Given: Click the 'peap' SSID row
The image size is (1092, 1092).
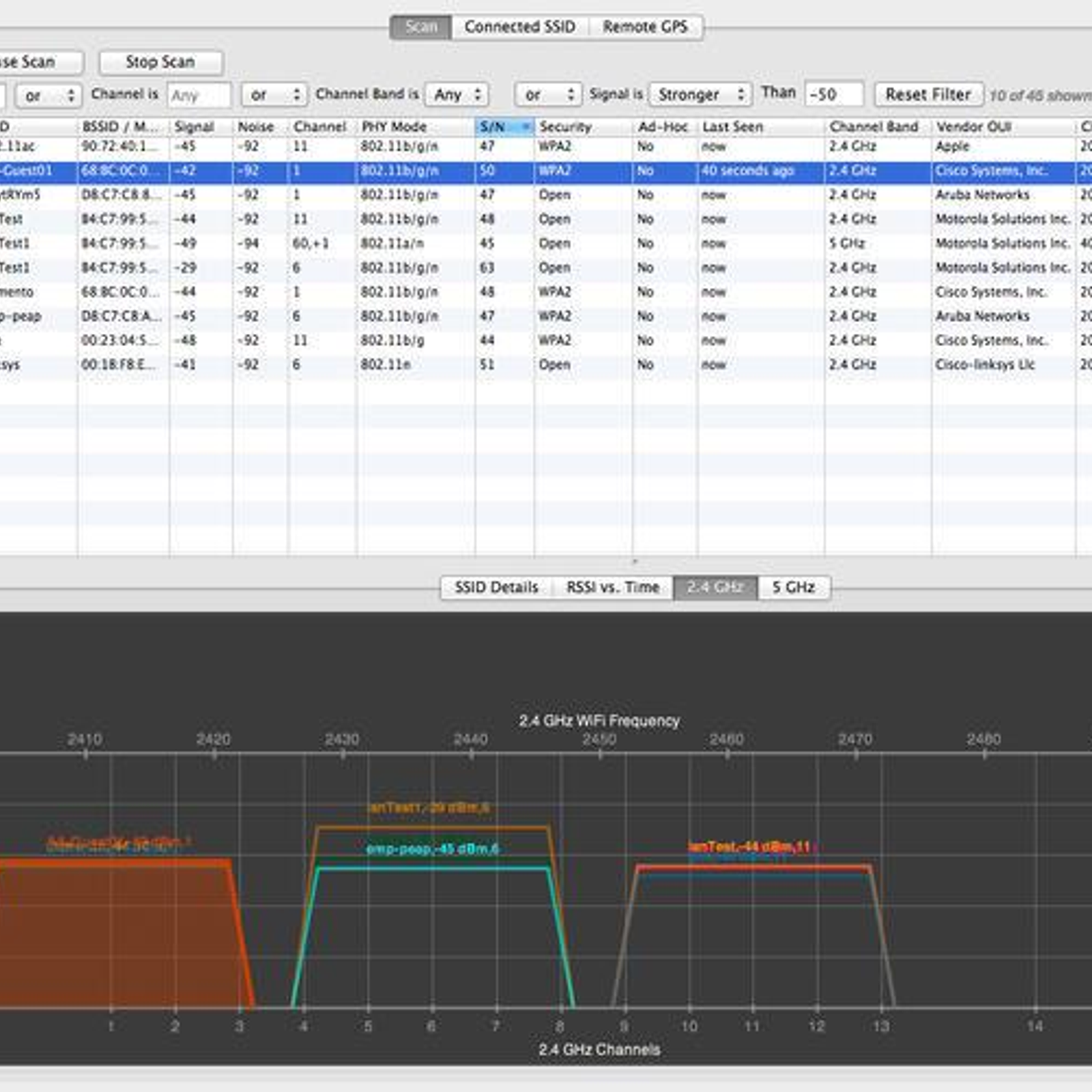Looking at the screenshot, I should [x=546, y=317].
